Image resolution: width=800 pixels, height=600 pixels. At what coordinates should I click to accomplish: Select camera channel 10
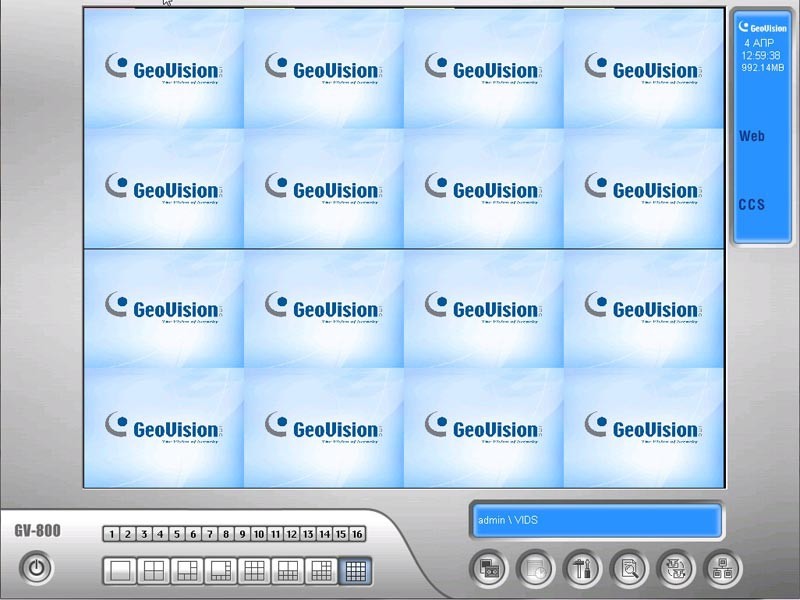coord(259,534)
